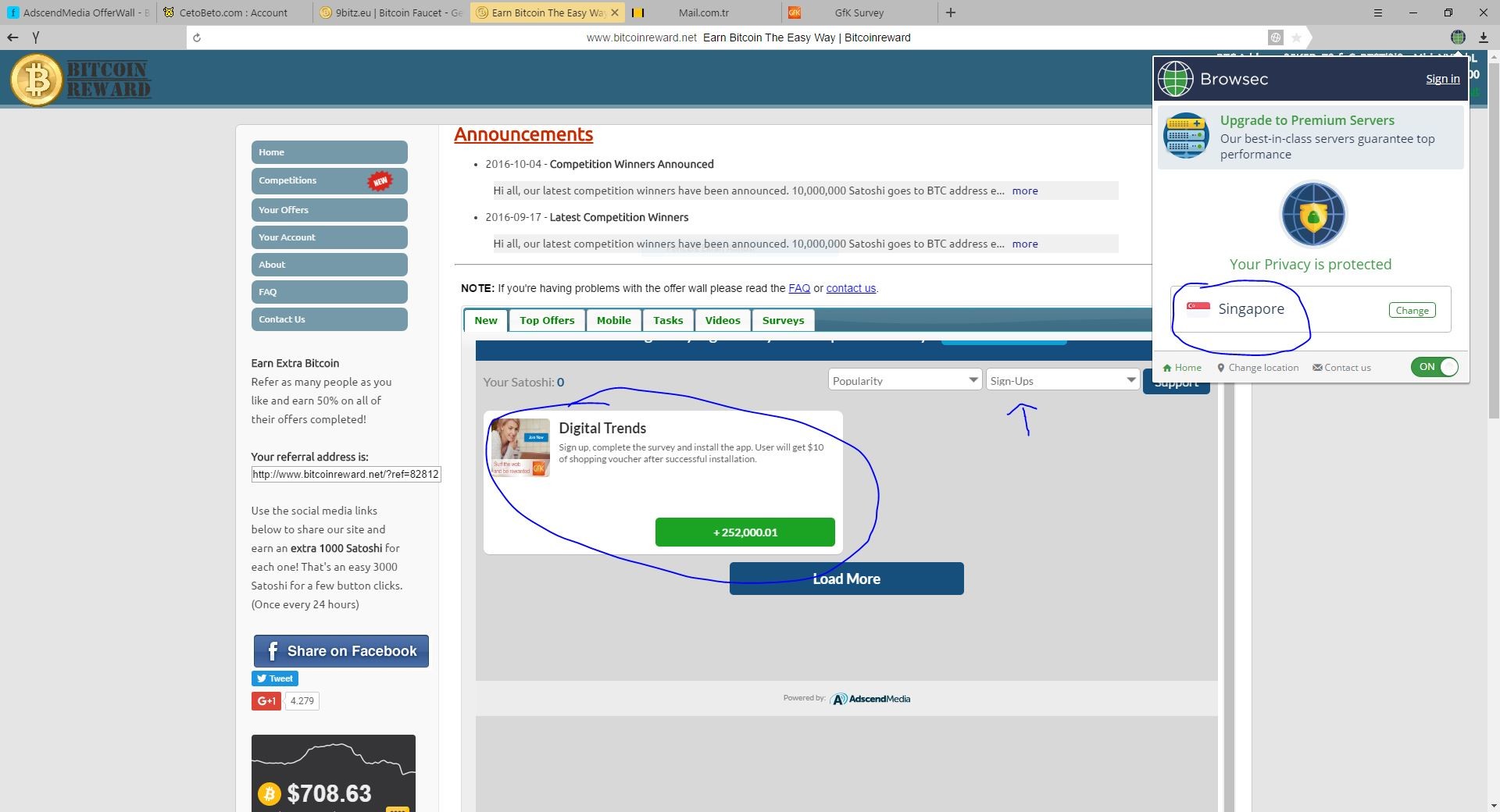Open the Competitions sidebar menu item
This screenshot has height=812, width=1500.
click(329, 180)
